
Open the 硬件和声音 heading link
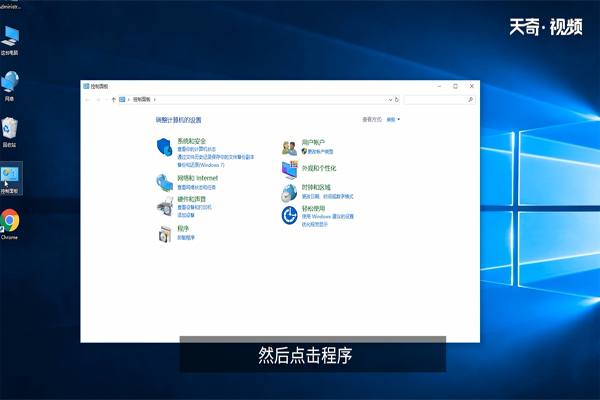(x=191, y=199)
